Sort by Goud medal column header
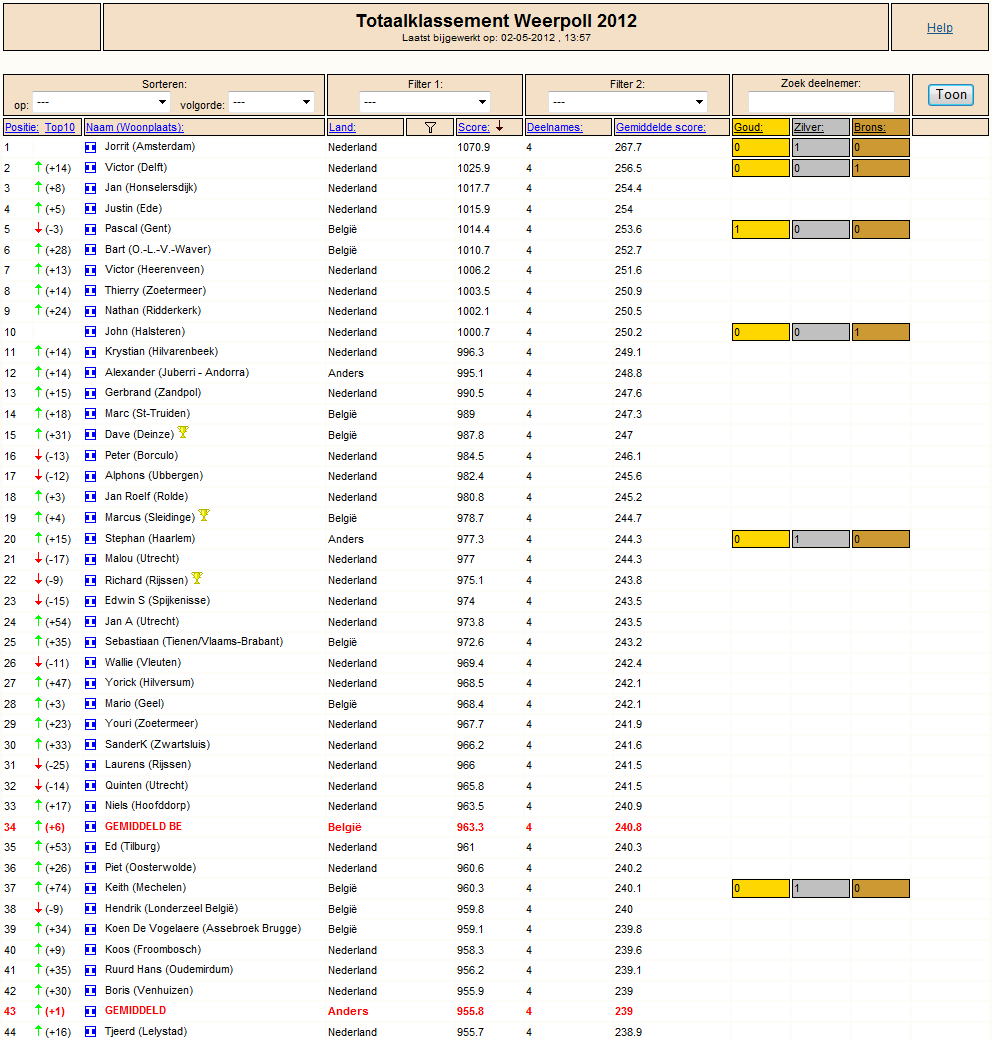 748,127
